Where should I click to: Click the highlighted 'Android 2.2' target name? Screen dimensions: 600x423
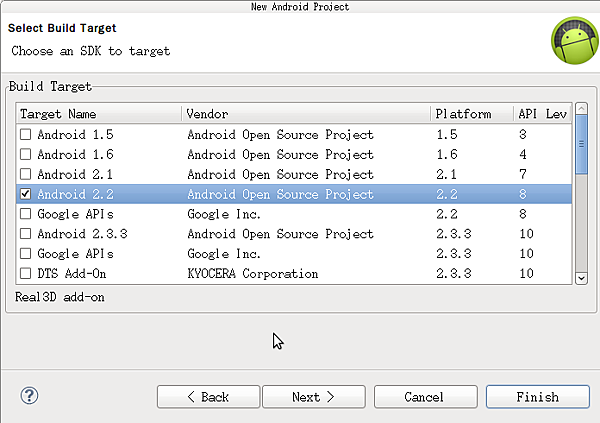(75, 194)
